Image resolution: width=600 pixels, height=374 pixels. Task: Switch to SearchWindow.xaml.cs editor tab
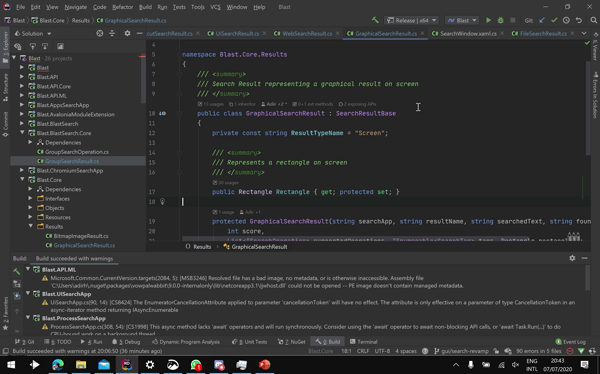tap(468, 34)
